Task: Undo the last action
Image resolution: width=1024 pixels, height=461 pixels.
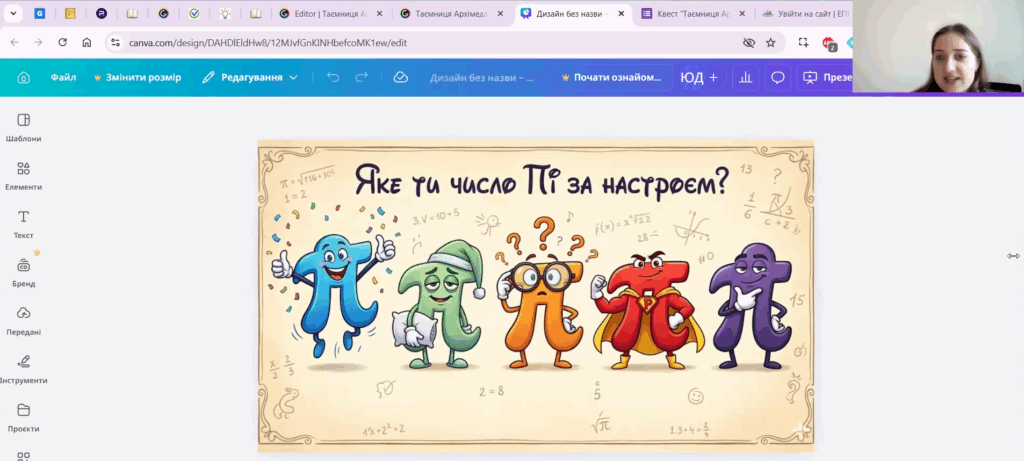Action: click(333, 77)
